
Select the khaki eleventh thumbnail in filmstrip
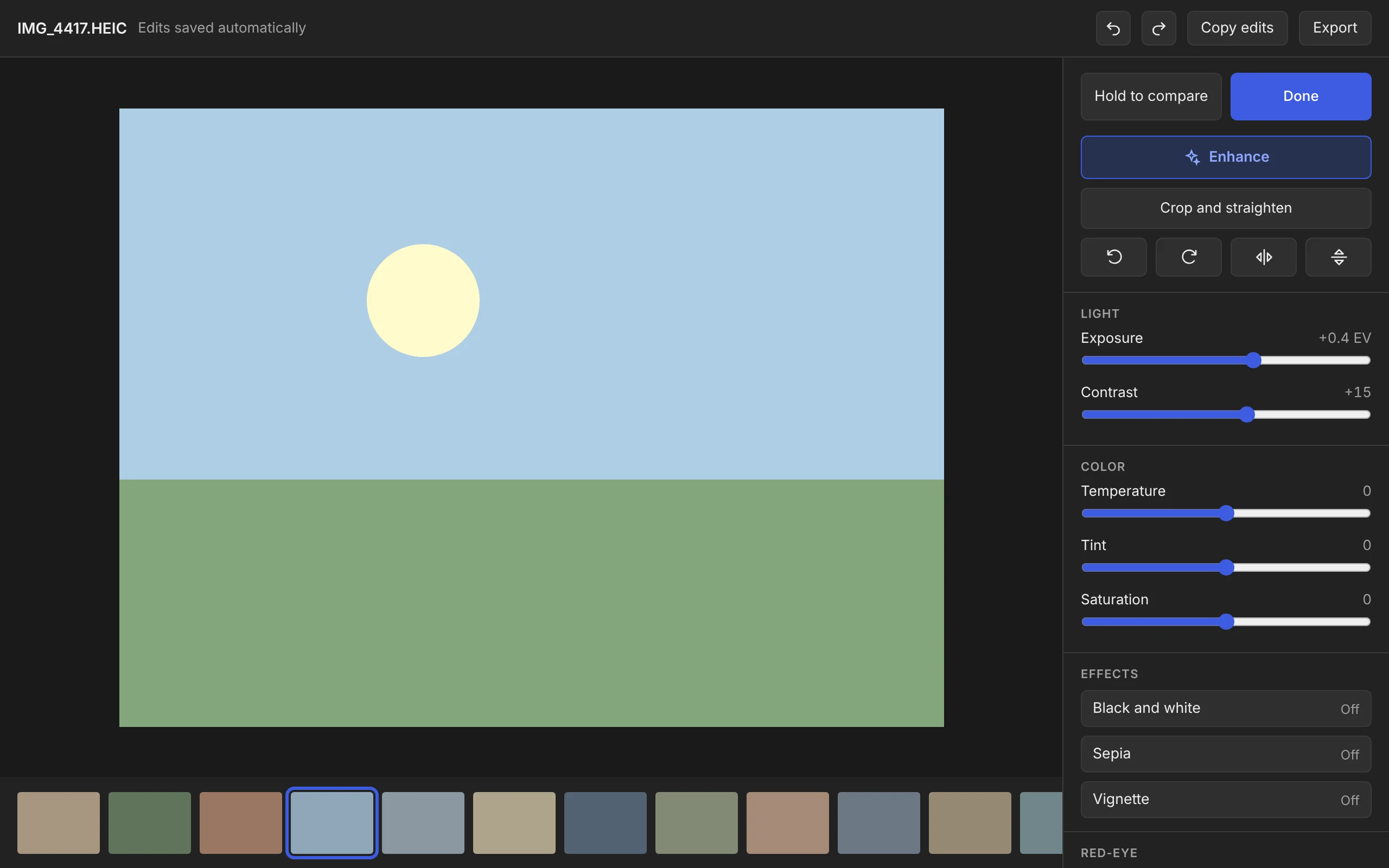[x=970, y=822]
